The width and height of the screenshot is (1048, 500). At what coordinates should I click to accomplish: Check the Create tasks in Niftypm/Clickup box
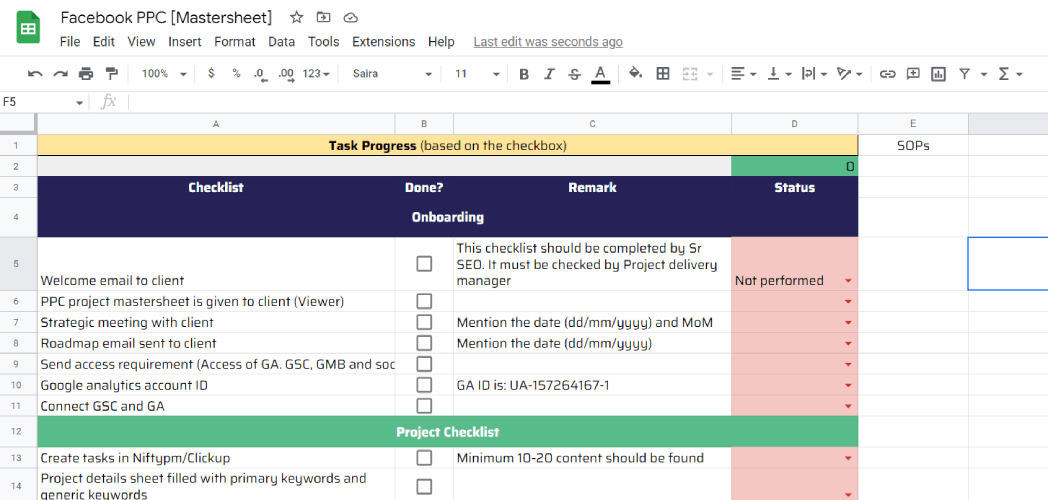[424, 458]
